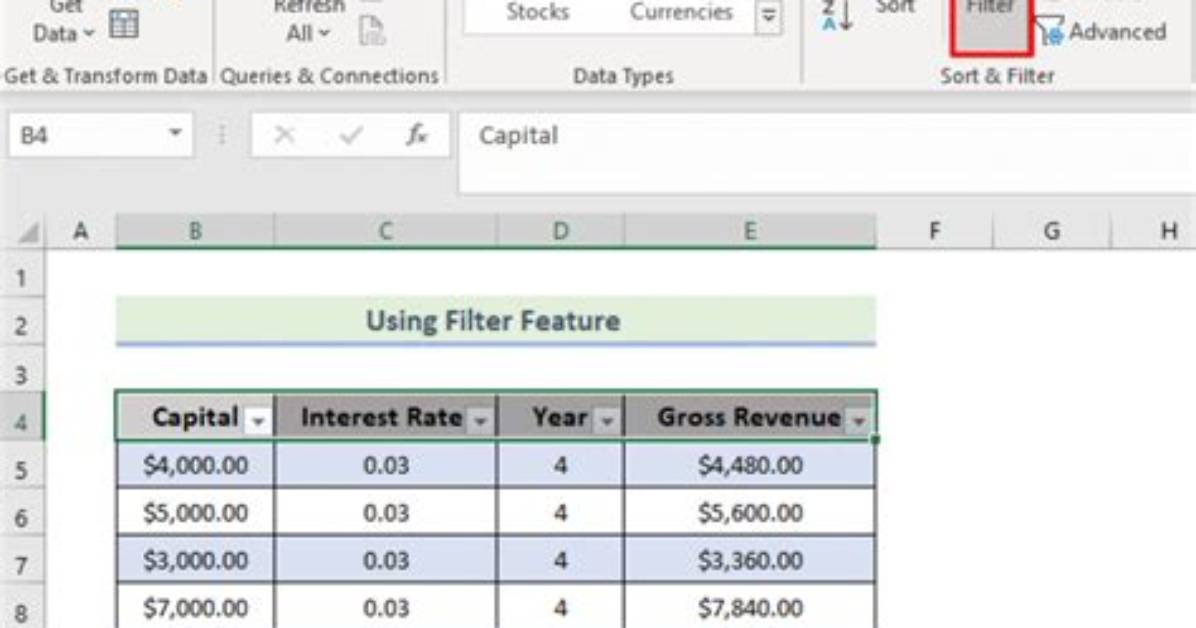The height and width of the screenshot is (628, 1196).
Task: Click the Enter checkmark formula bar icon
Action: point(351,135)
